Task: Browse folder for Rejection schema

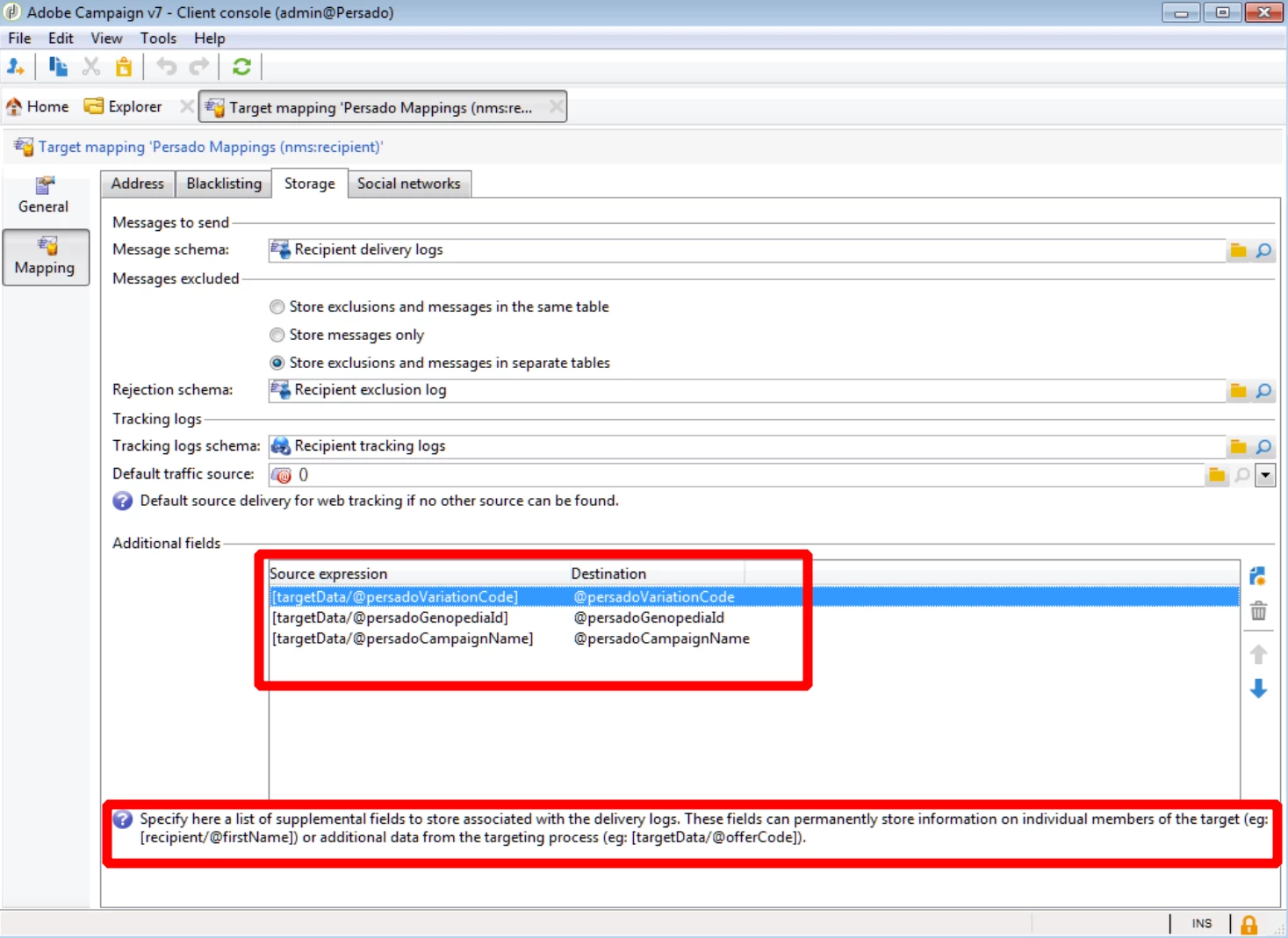Action: (1239, 391)
